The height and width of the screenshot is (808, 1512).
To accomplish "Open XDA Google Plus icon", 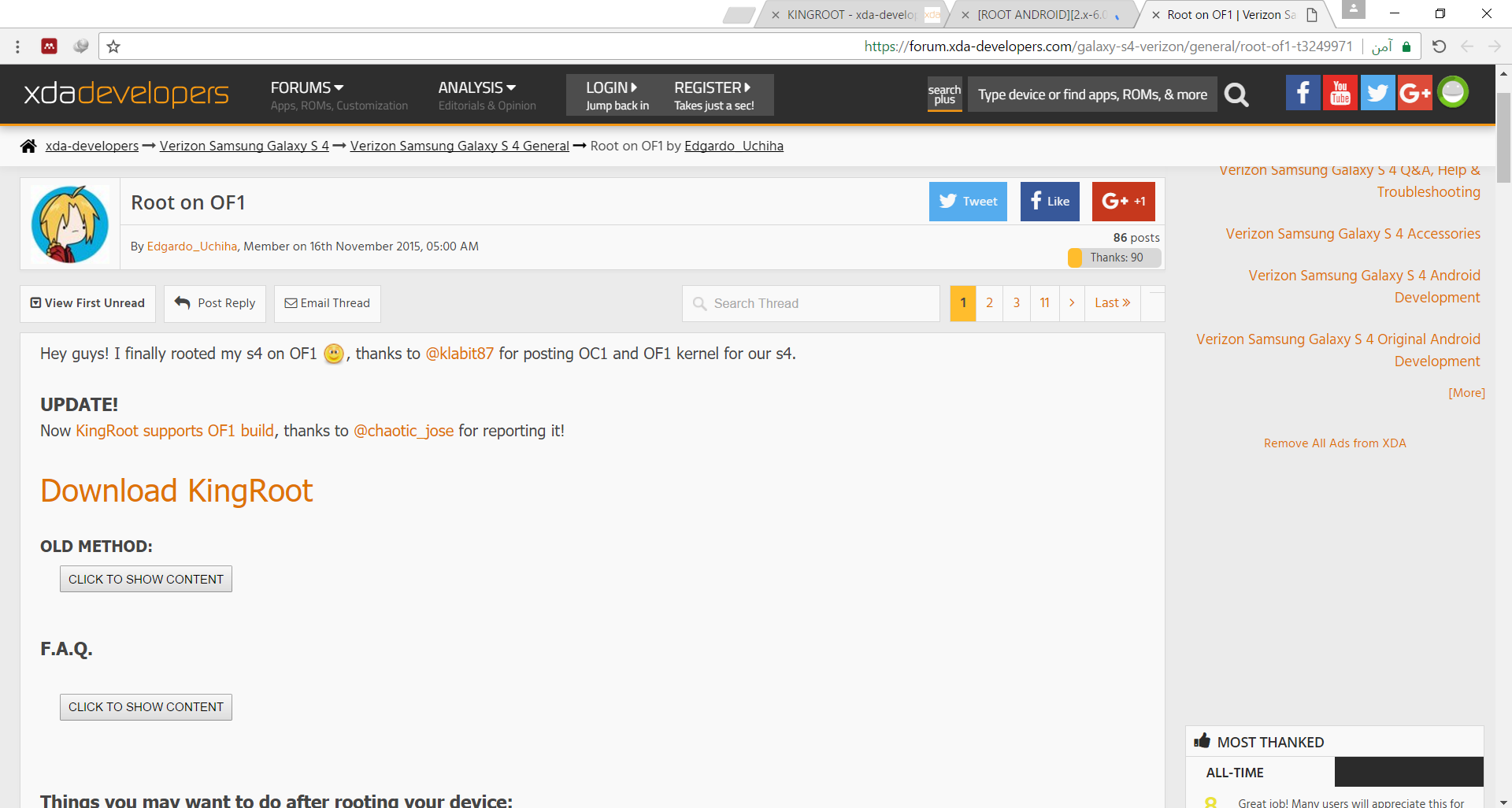I will coord(1414,93).
